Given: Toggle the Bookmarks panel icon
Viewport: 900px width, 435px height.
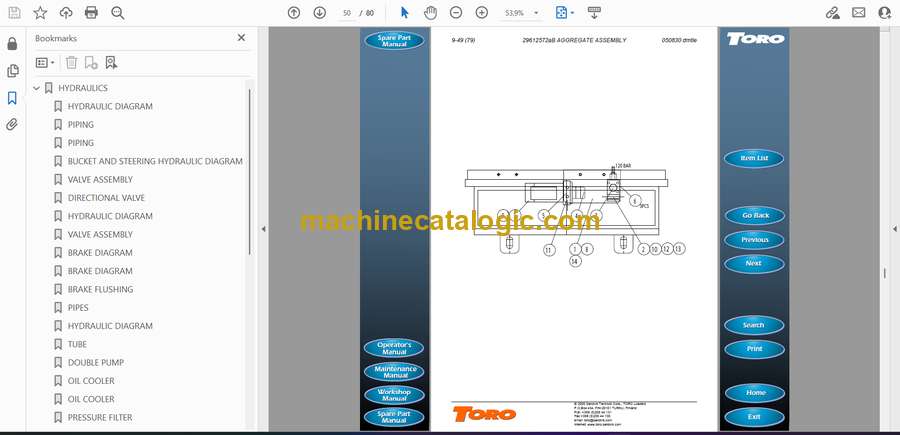Looking at the screenshot, I should coord(12,98).
